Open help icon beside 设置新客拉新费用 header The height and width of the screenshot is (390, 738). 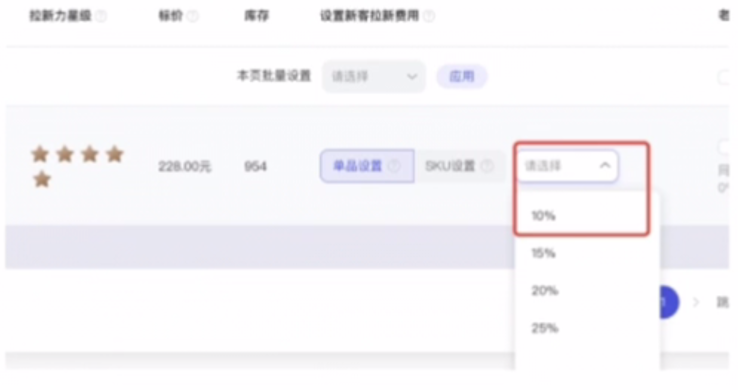coord(428,16)
